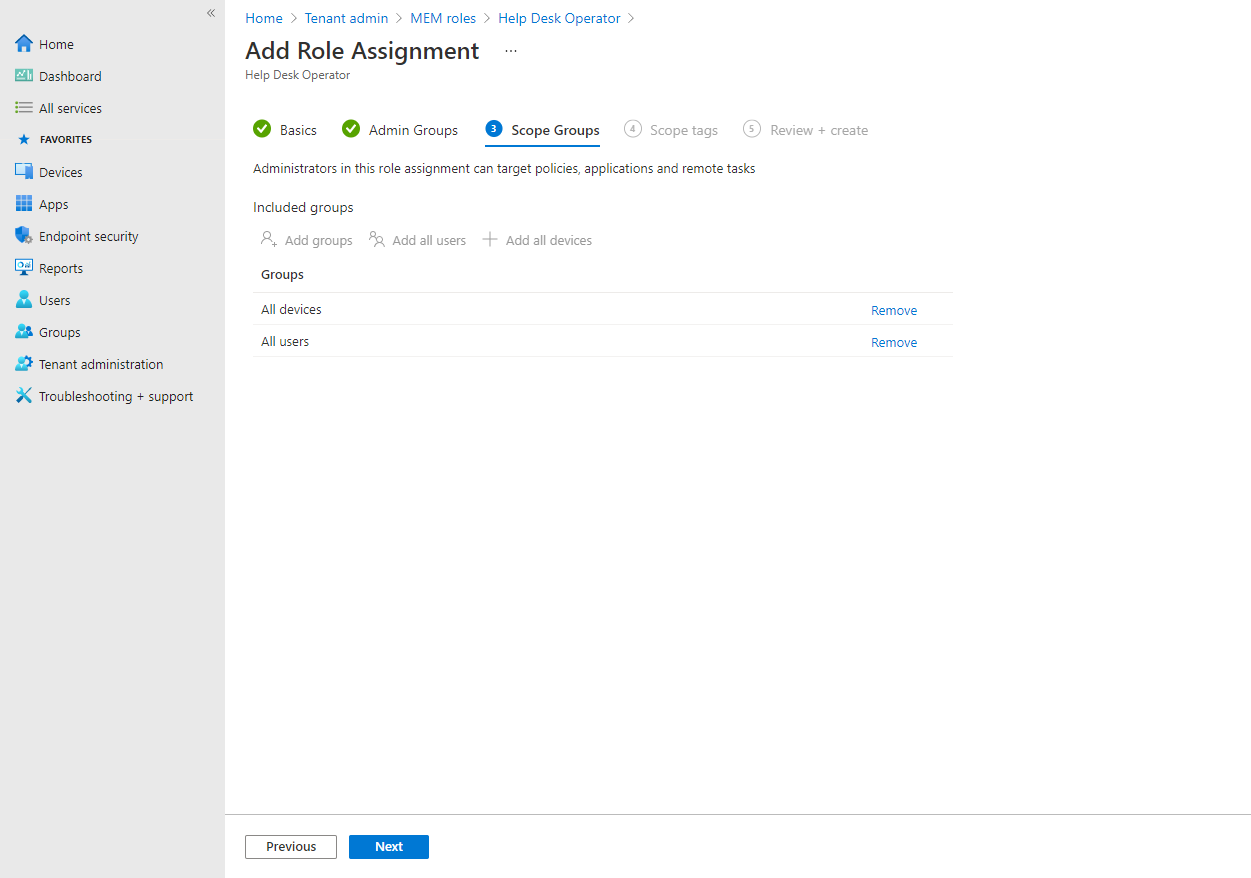Switch to the Basics tab
The height and width of the screenshot is (878, 1251).
tap(297, 129)
